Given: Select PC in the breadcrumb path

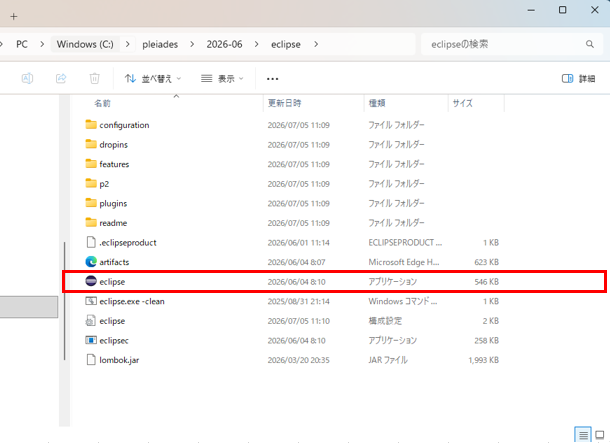Looking at the screenshot, I should 22,44.
